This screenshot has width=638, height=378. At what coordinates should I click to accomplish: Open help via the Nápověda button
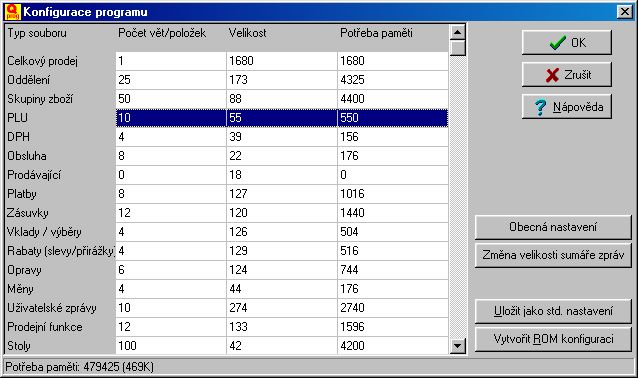(567, 107)
